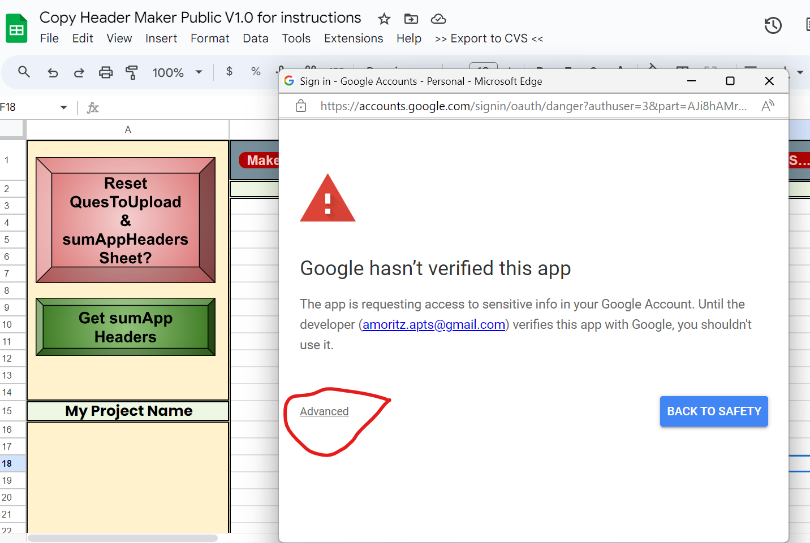Click the Google logo in popup title

click(289, 81)
